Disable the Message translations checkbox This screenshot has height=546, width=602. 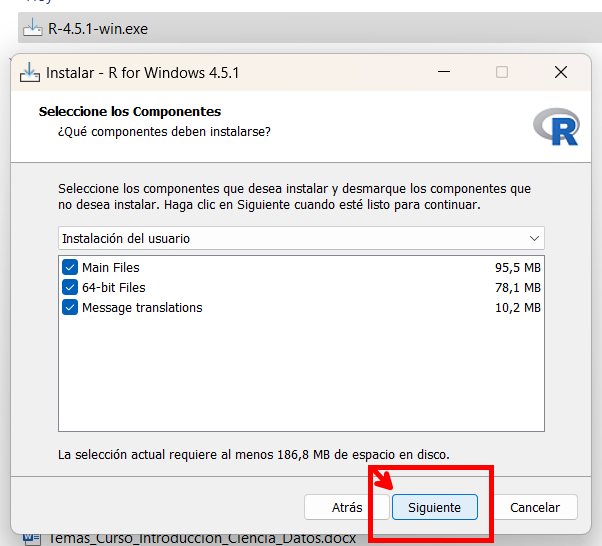[70, 307]
